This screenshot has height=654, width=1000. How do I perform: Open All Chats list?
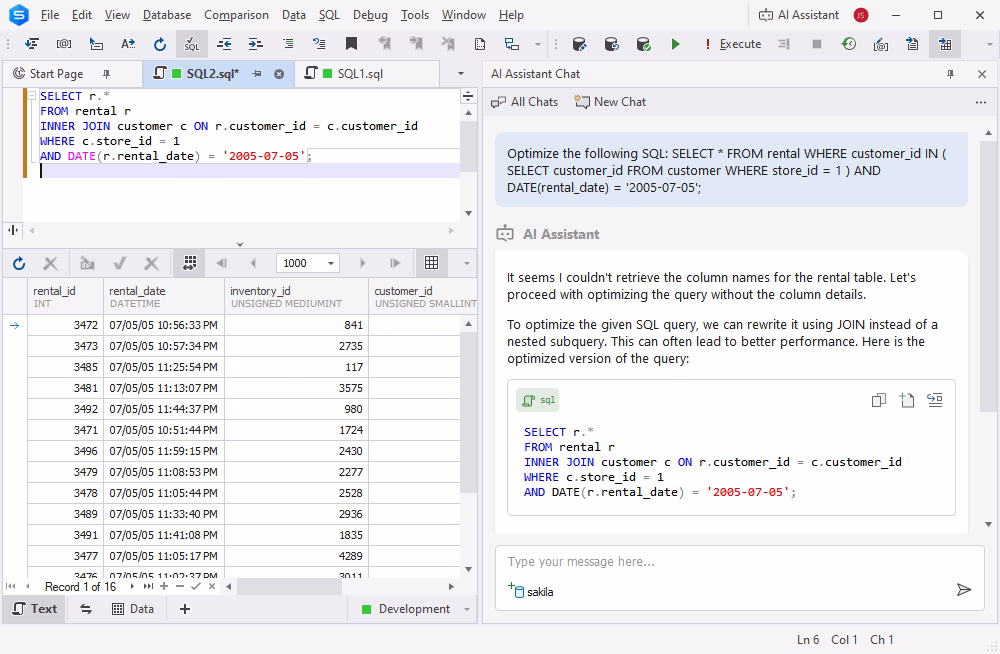click(x=524, y=102)
